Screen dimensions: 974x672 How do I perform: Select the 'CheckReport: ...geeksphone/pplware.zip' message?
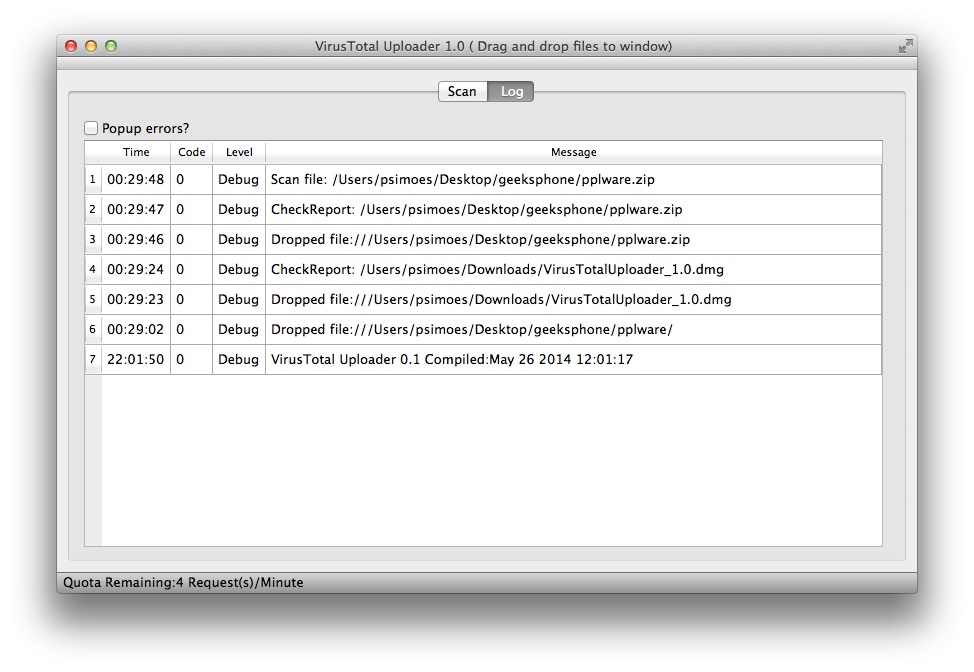click(573, 209)
